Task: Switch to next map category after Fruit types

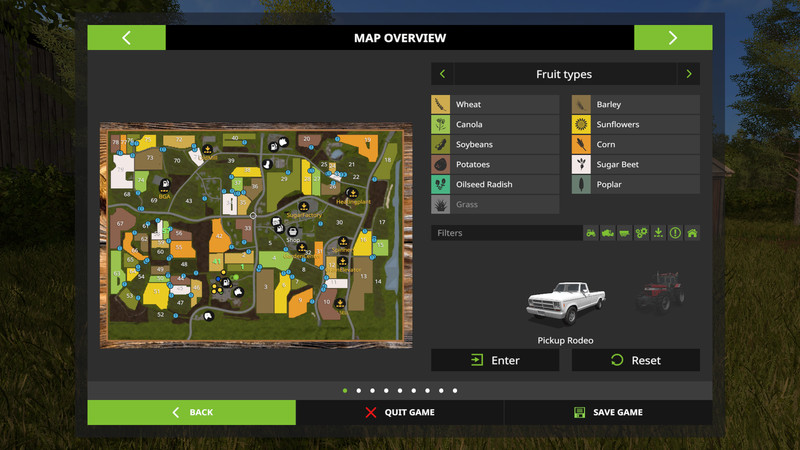Action: coord(688,74)
